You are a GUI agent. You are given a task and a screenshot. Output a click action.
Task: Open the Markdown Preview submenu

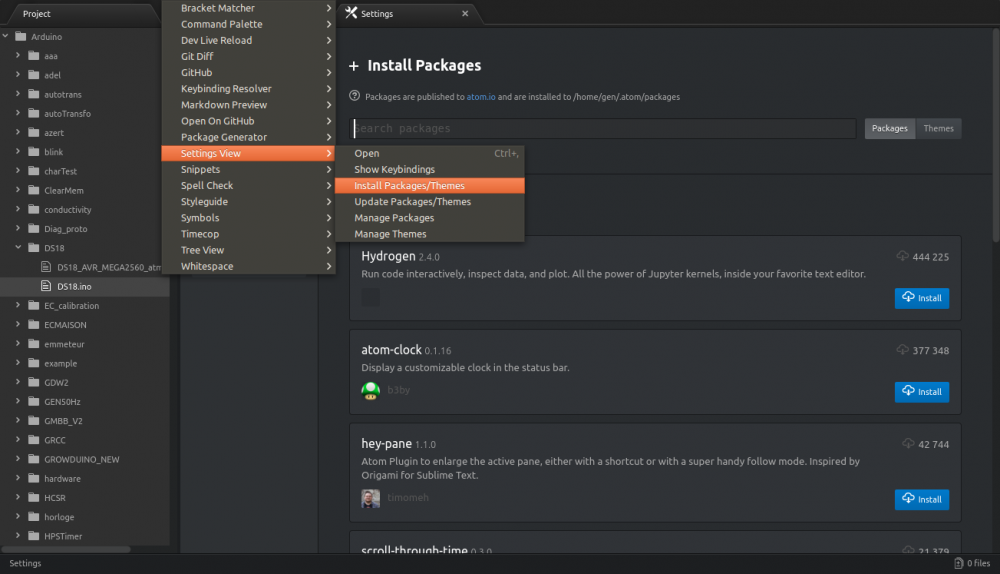click(x=249, y=105)
